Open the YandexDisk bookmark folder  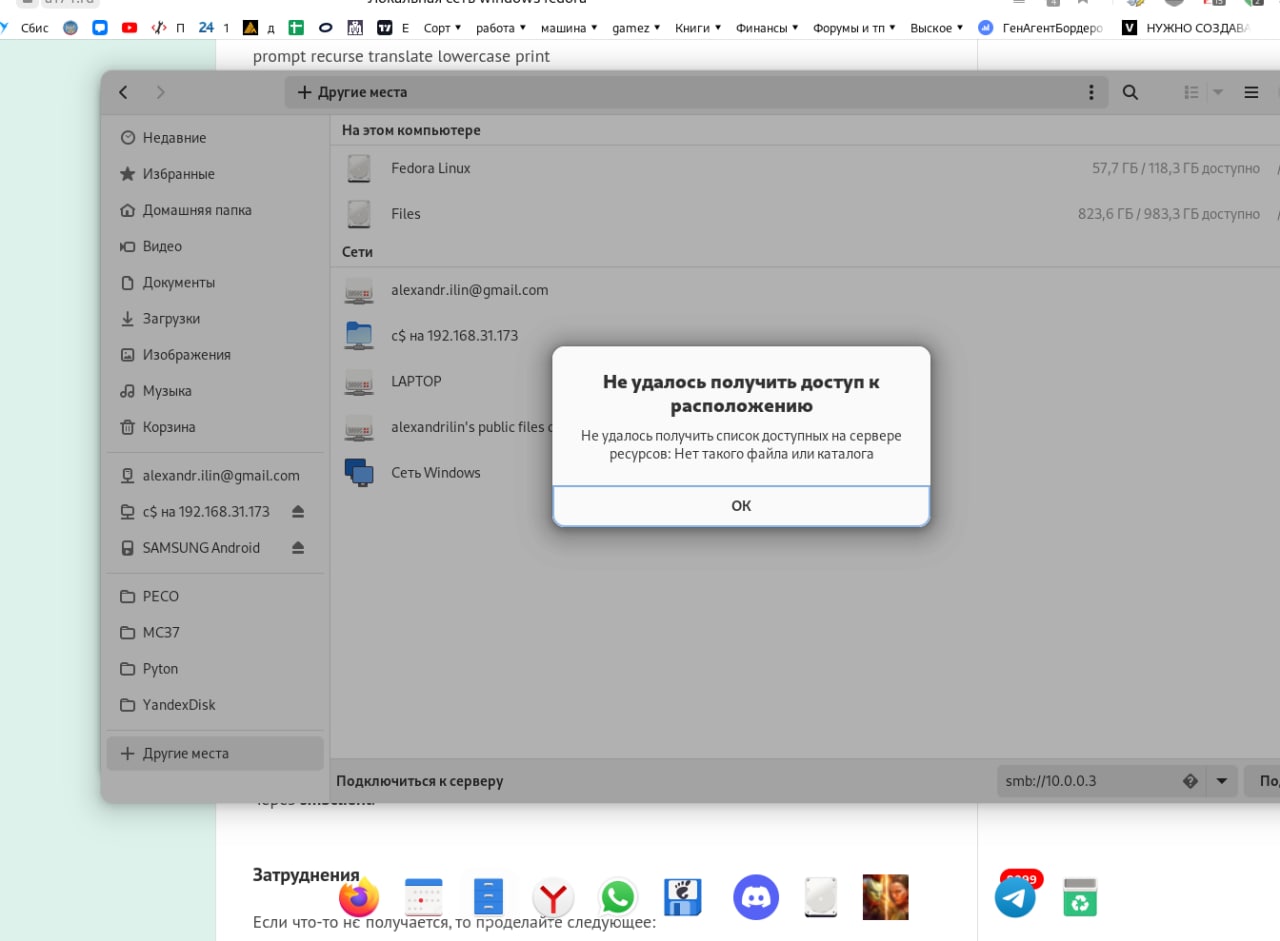pos(215,705)
